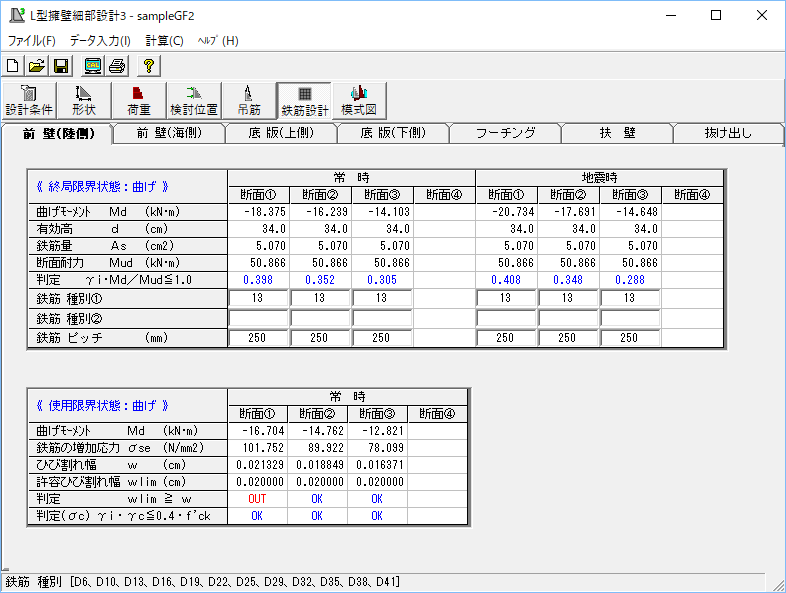Click 鉄筋ピッチ 250 field for 常時 断面③
Screen dimensions: 786x593
382,338
